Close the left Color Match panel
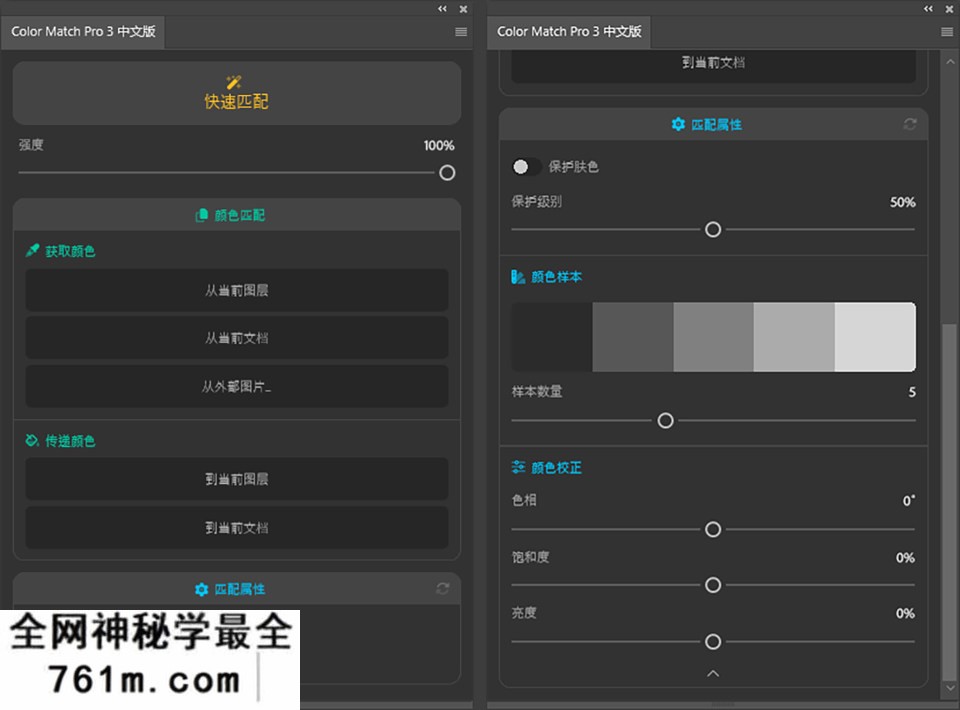Screen dimensions: 960x710 (463, 9)
